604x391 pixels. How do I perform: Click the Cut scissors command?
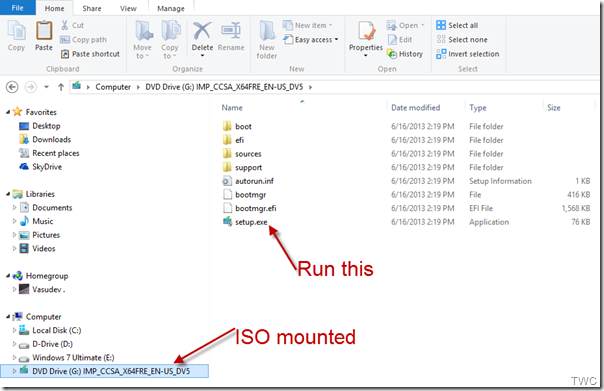(x=72, y=25)
